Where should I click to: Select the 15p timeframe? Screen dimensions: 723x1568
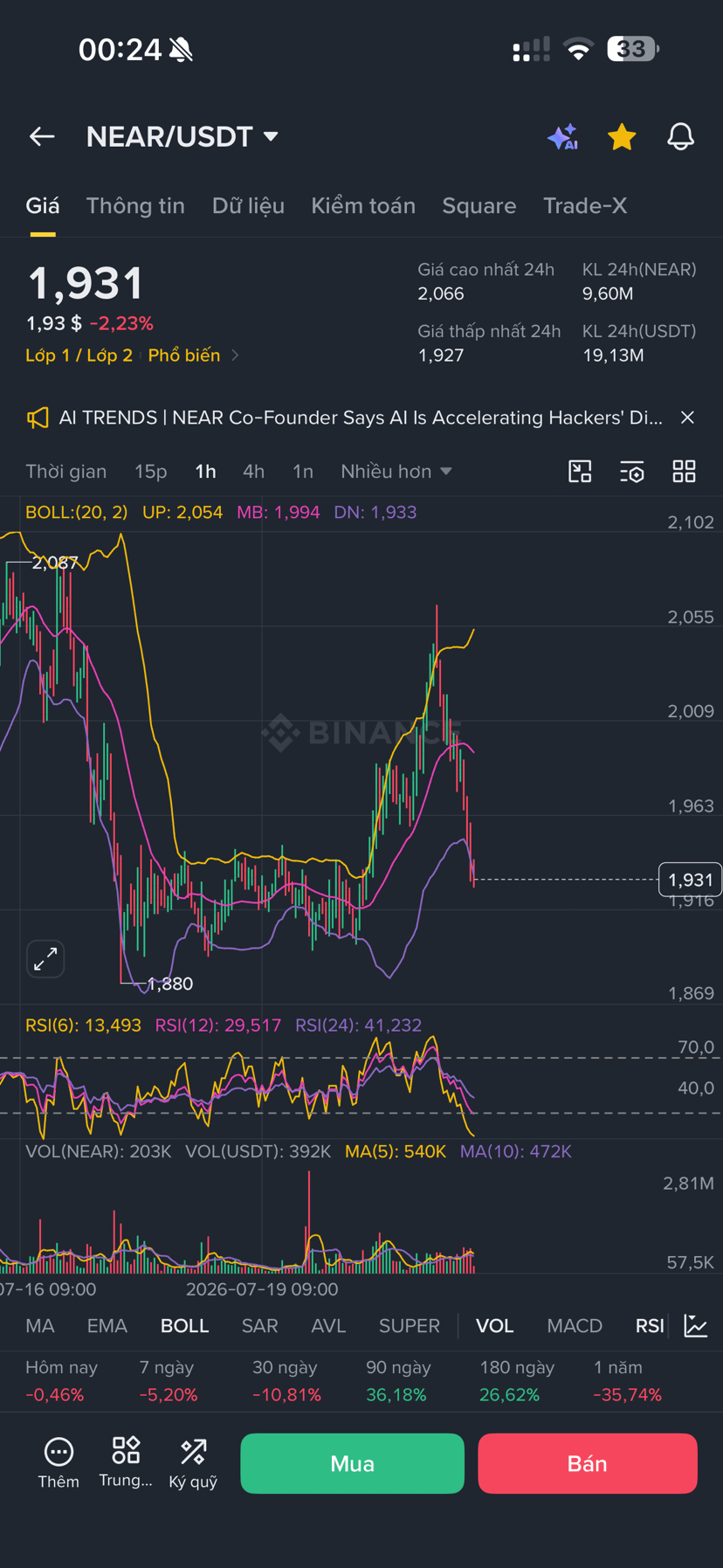coord(150,472)
